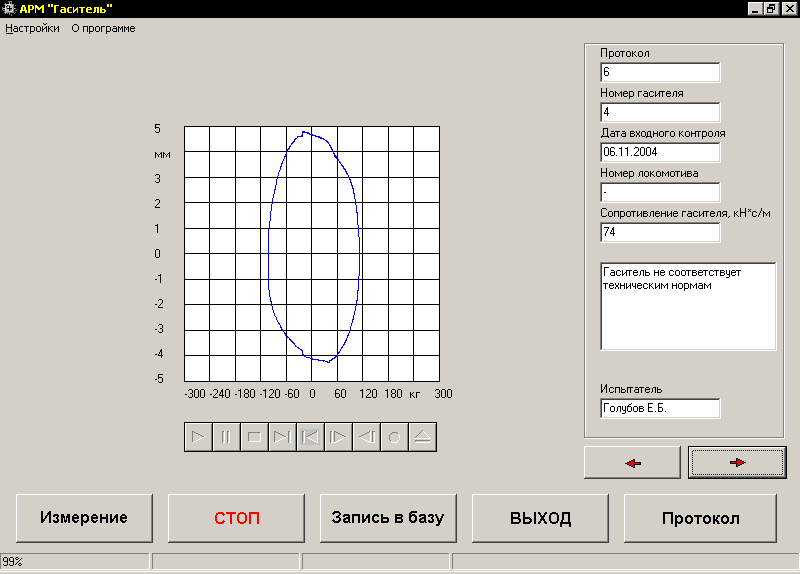Open the Протокол button at bottom
The height and width of the screenshot is (574, 800).
tap(701, 518)
